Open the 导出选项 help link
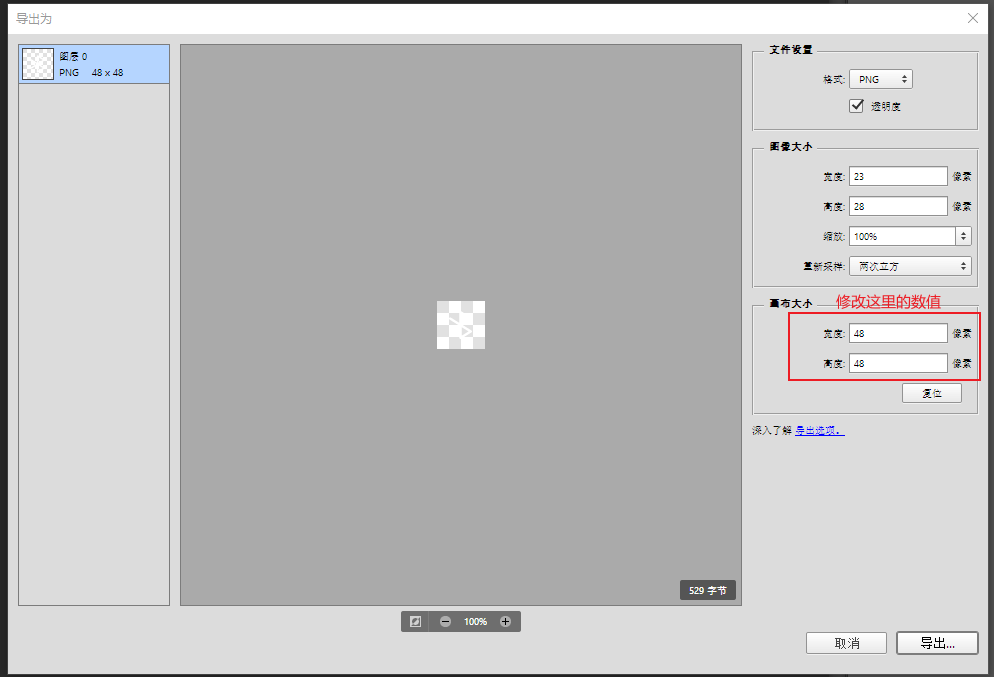994x677 pixels. 820,430
